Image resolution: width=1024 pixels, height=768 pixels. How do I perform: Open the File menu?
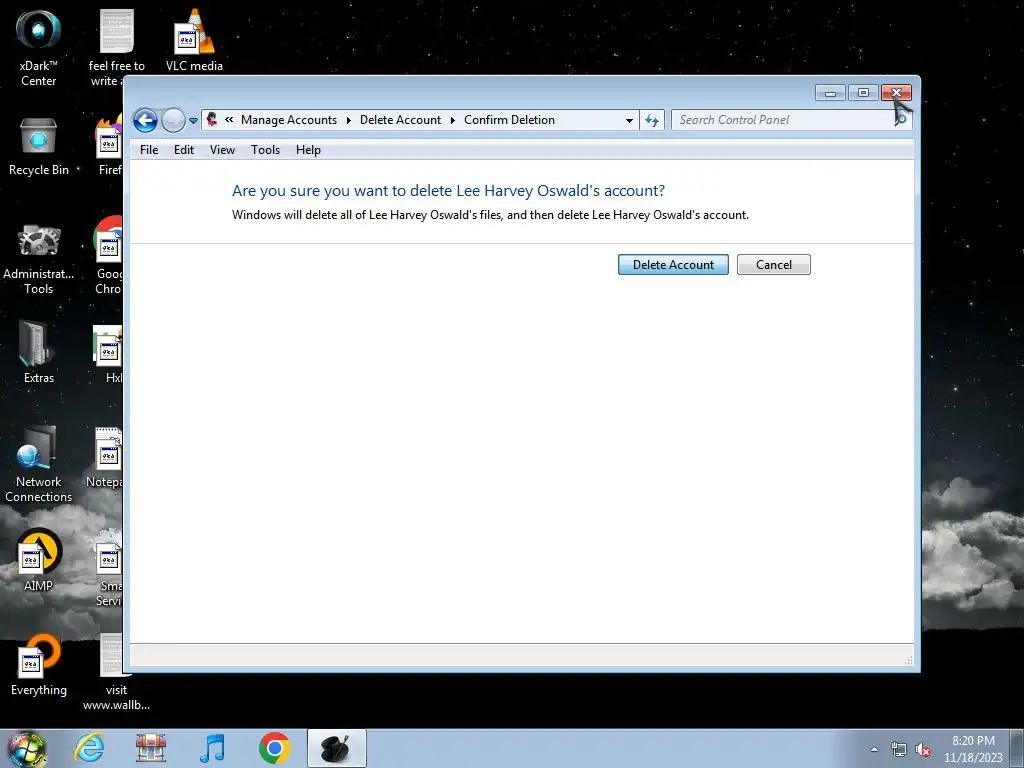[x=149, y=150]
